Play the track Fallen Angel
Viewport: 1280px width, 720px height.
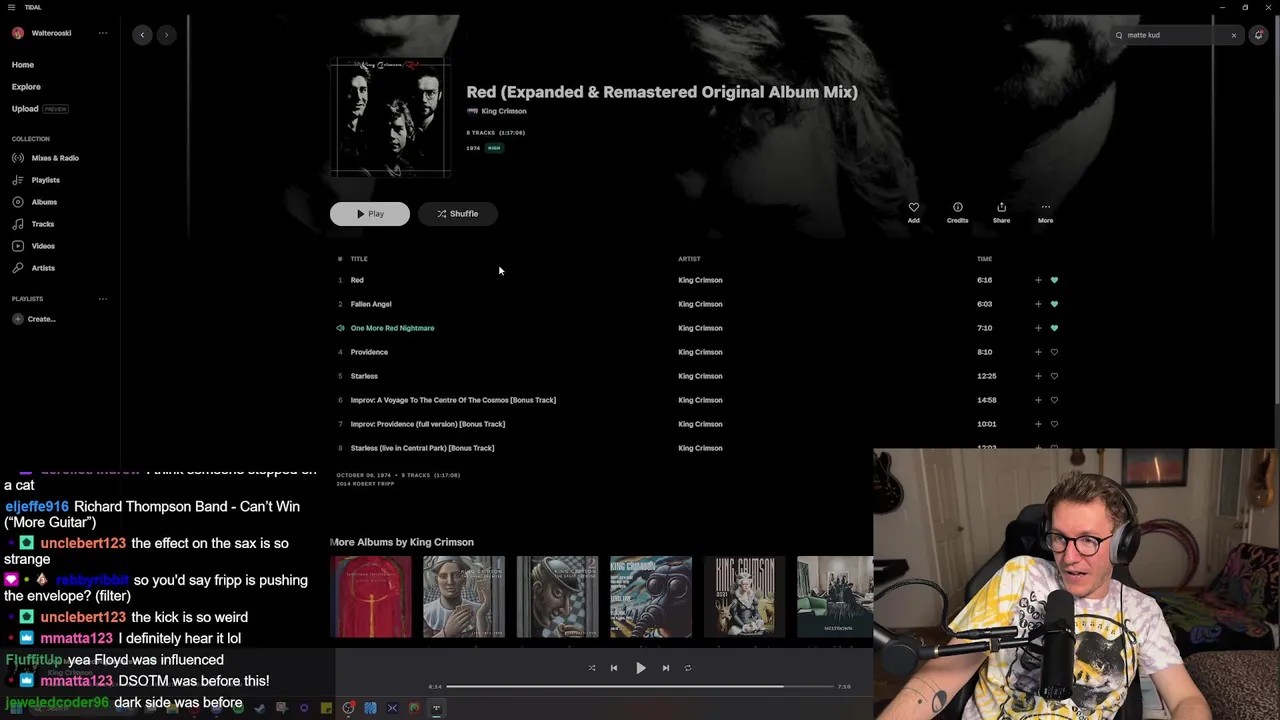coord(371,304)
